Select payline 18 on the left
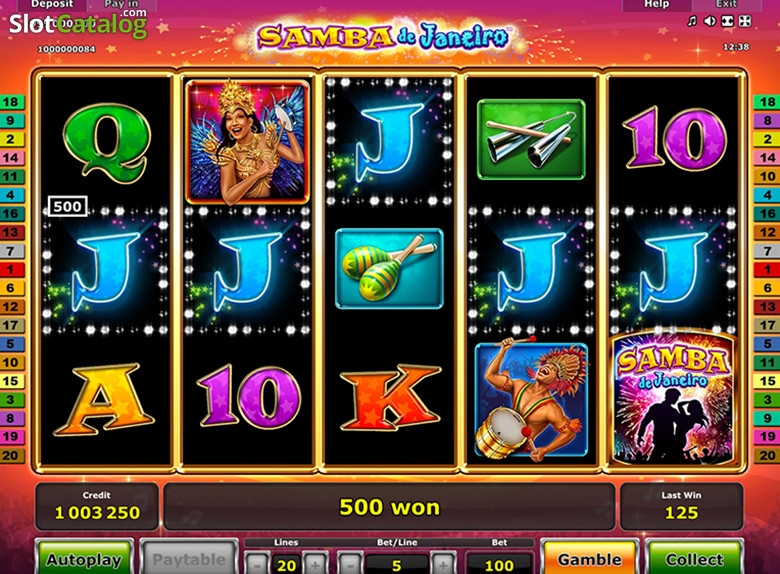Image resolution: width=780 pixels, height=574 pixels. pos(11,102)
